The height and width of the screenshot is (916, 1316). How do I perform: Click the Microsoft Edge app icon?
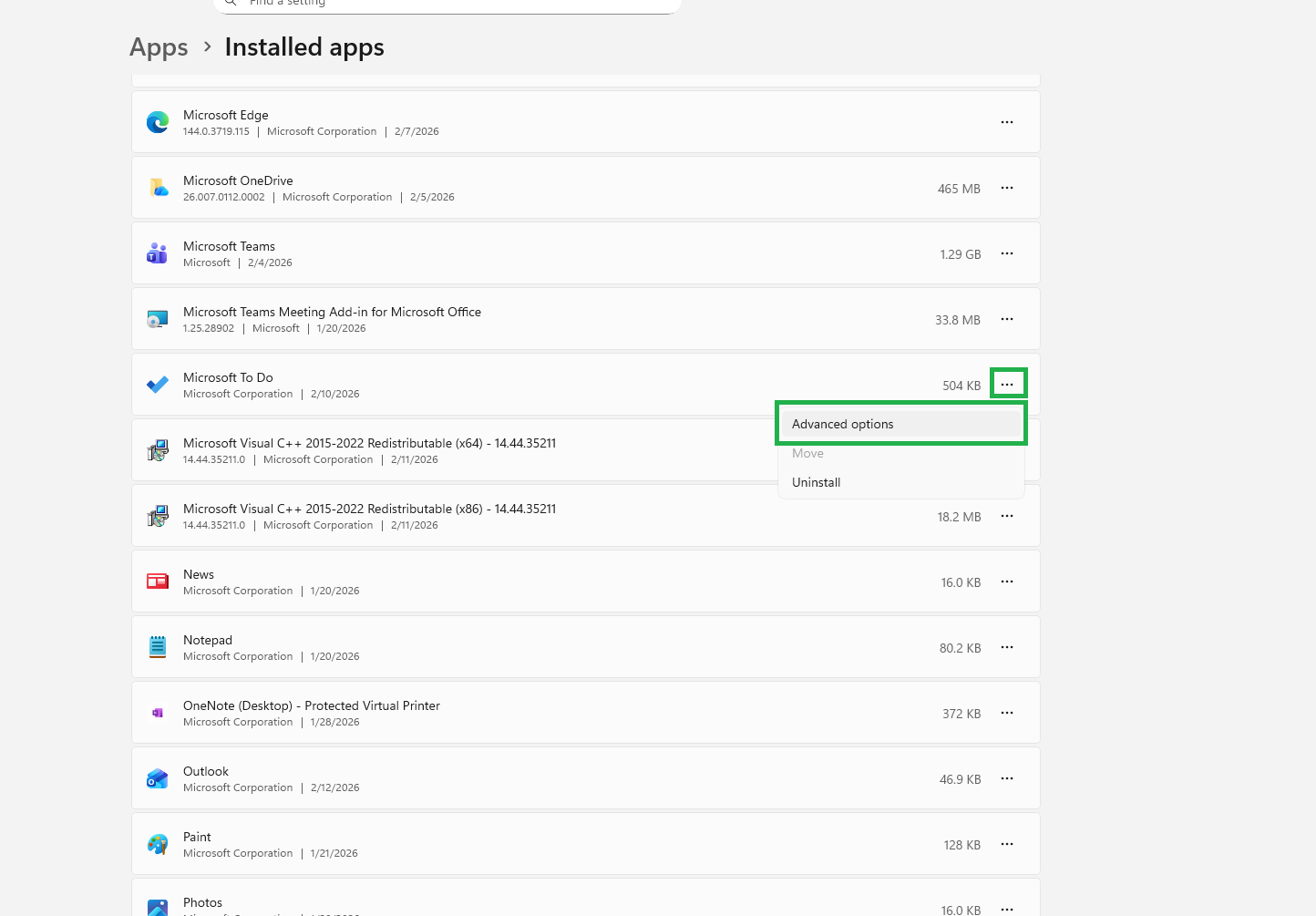[x=158, y=122]
